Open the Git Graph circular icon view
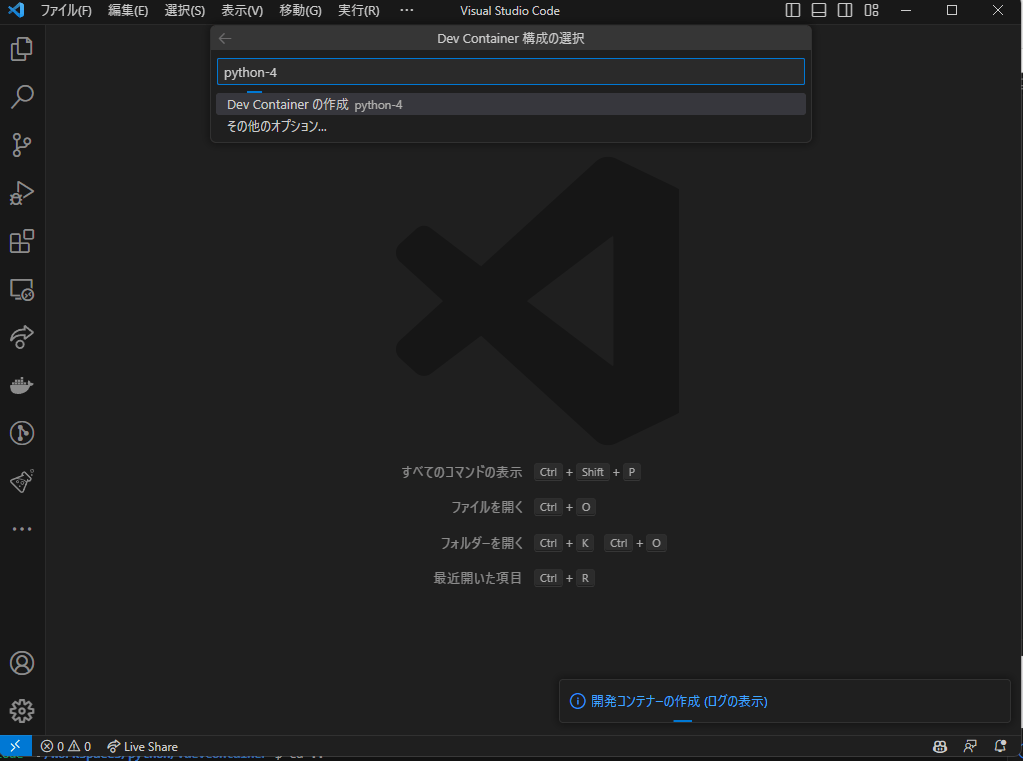Screen dimensions: 1023x761 click(x=22, y=433)
